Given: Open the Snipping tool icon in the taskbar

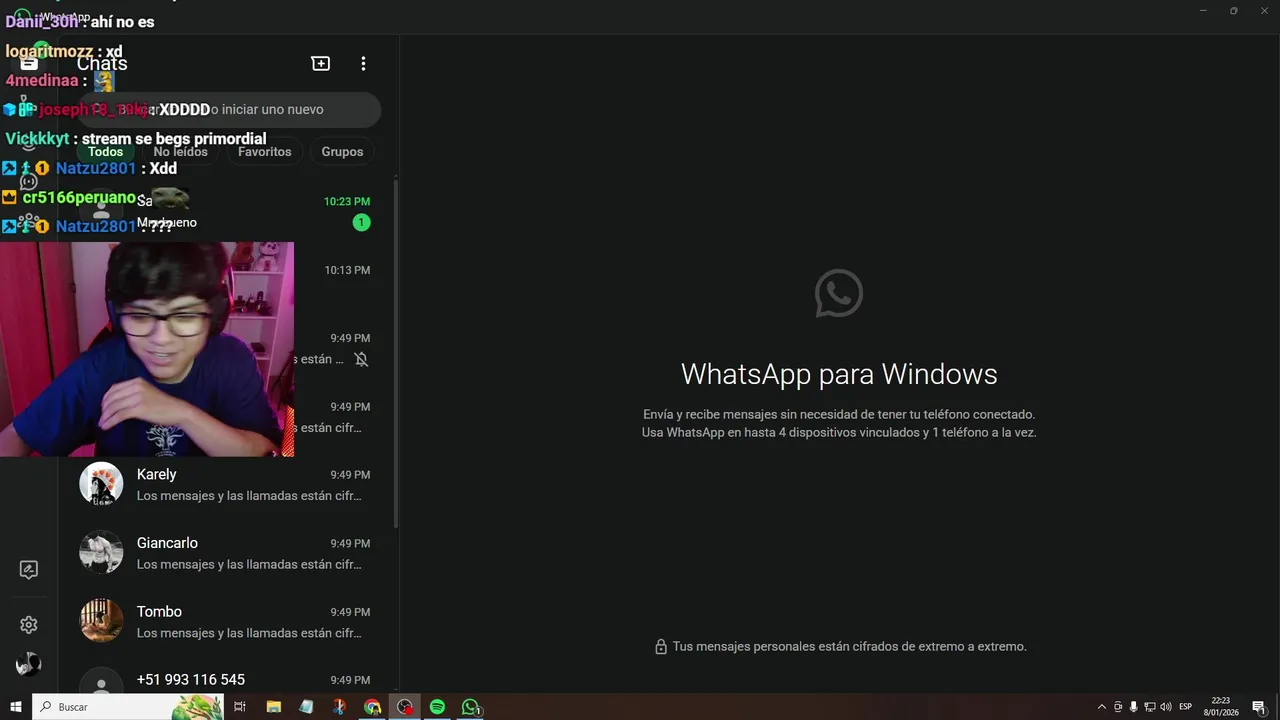Looking at the screenshot, I should click(339, 707).
